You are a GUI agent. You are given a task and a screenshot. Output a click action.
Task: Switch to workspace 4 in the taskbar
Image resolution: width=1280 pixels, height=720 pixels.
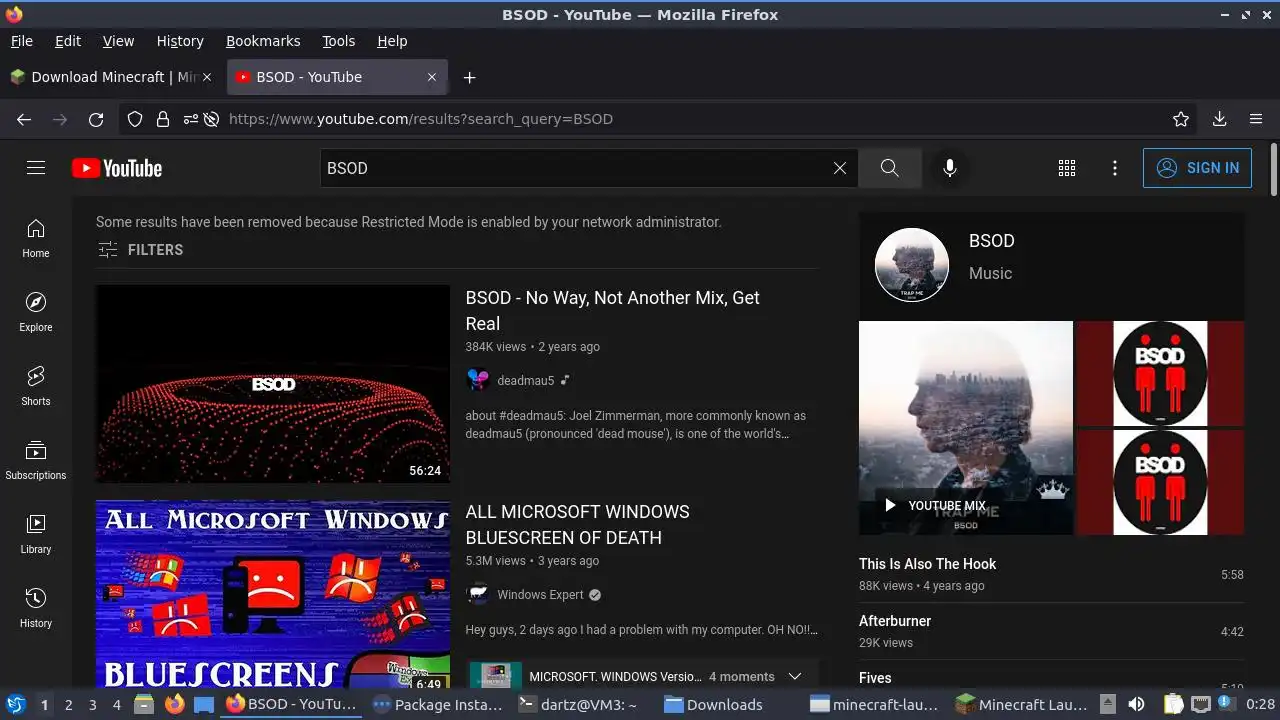click(117, 705)
